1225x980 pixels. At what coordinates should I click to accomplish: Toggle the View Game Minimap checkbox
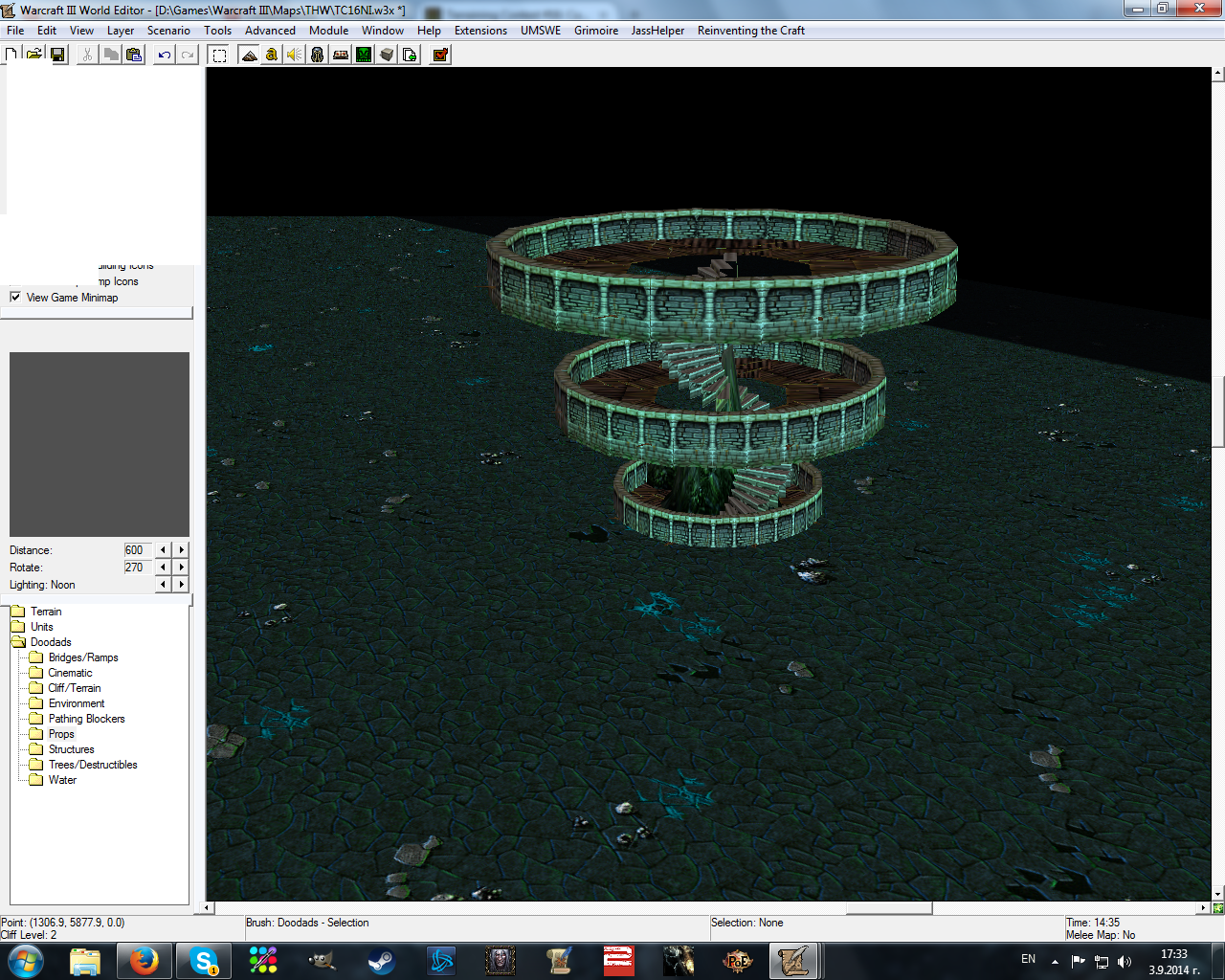click(15, 297)
